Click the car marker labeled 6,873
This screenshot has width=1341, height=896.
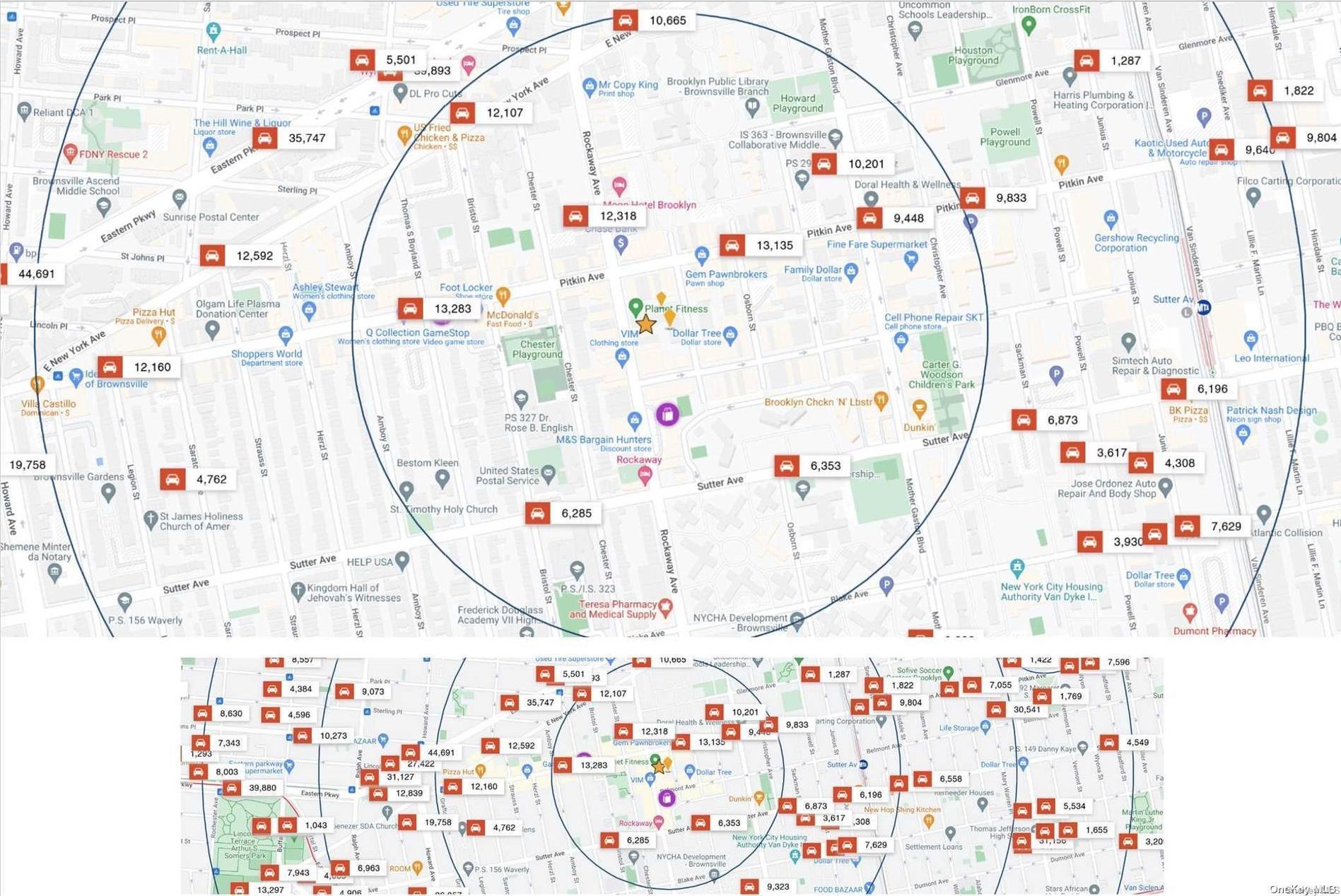point(1049,420)
